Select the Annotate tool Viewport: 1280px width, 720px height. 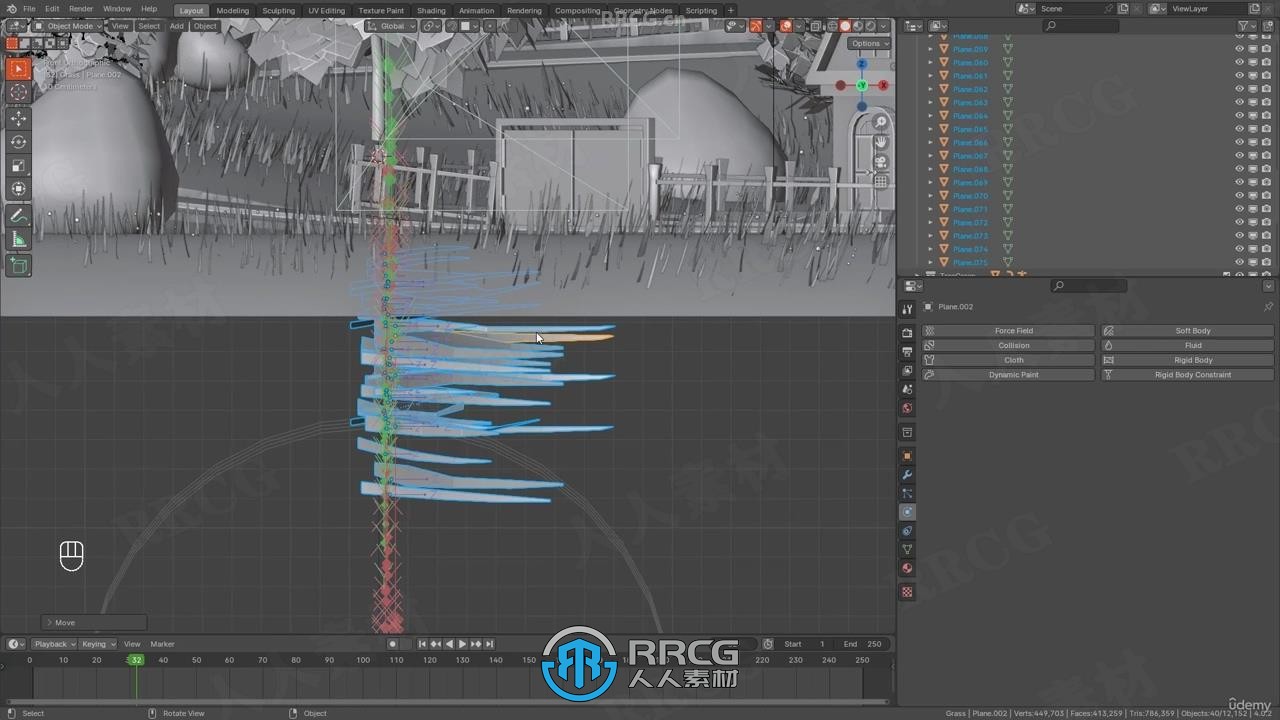(x=18, y=216)
